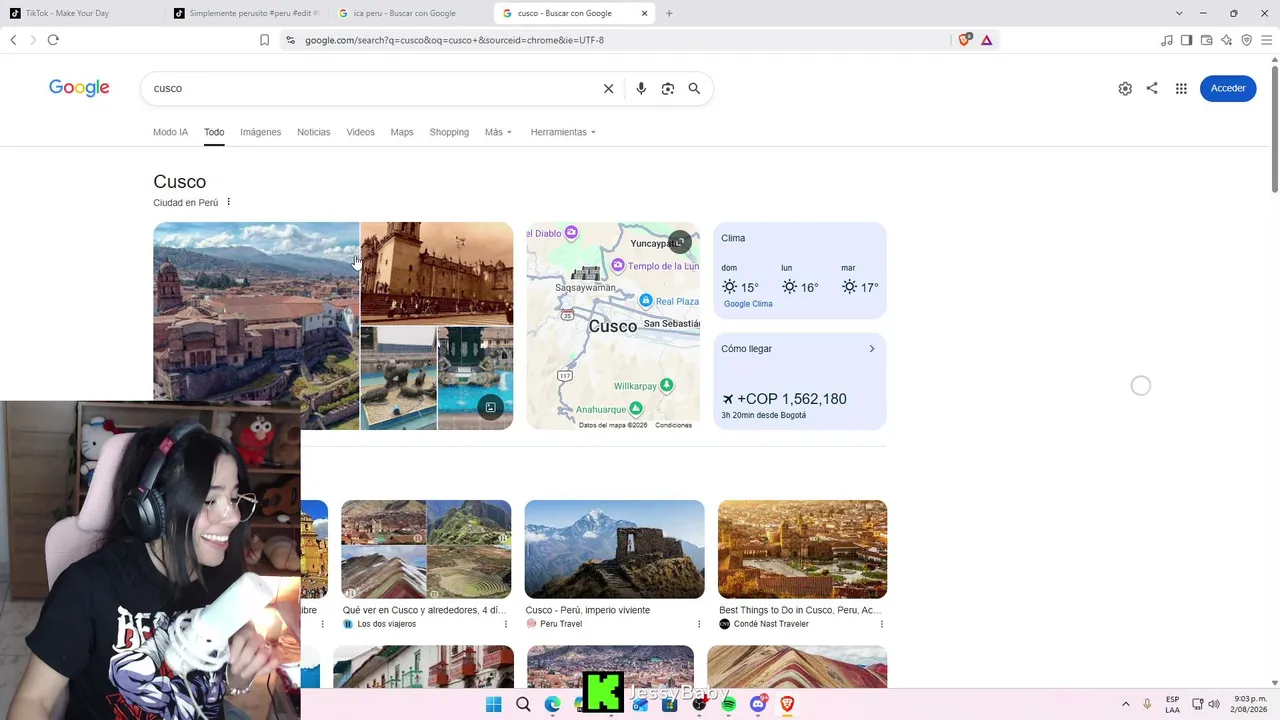Screen dimensions: 1280x720
Task: Open Windows taskbar search
Action: click(x=523, y=704)
